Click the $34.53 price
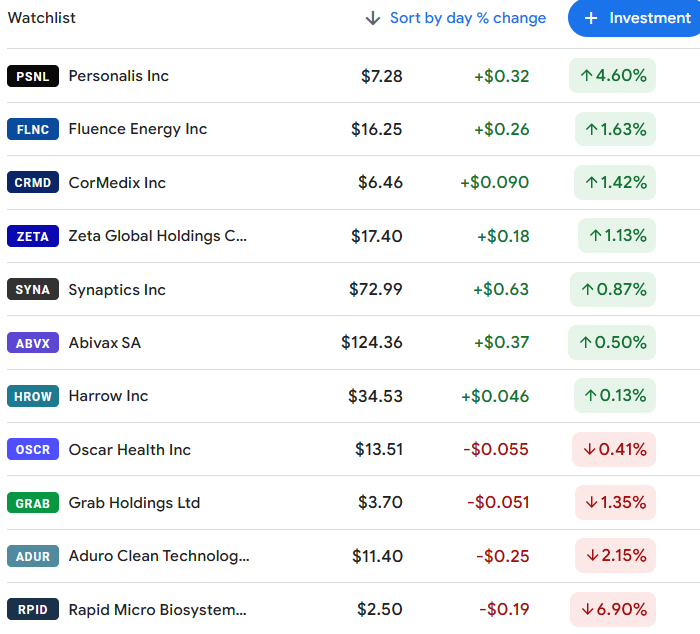Image resolution: width=700 pixels, height=634 pixels. click(375, 396)
